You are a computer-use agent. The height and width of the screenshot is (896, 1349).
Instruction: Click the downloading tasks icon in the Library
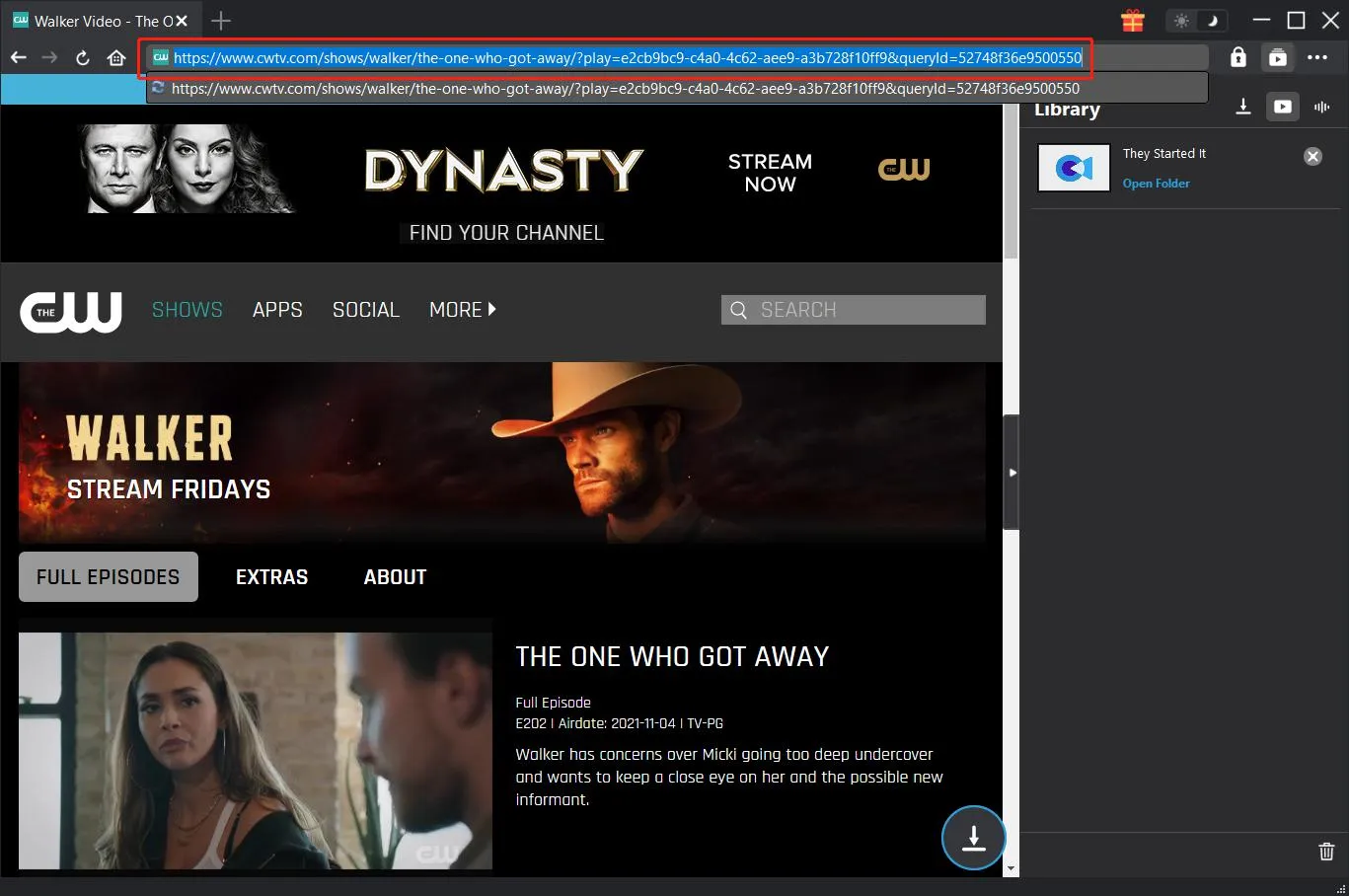tap(1243, 107)
